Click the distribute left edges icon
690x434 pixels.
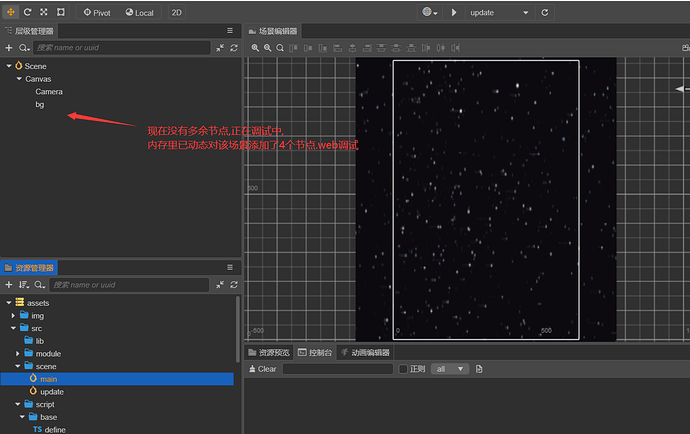coord(426,48)
